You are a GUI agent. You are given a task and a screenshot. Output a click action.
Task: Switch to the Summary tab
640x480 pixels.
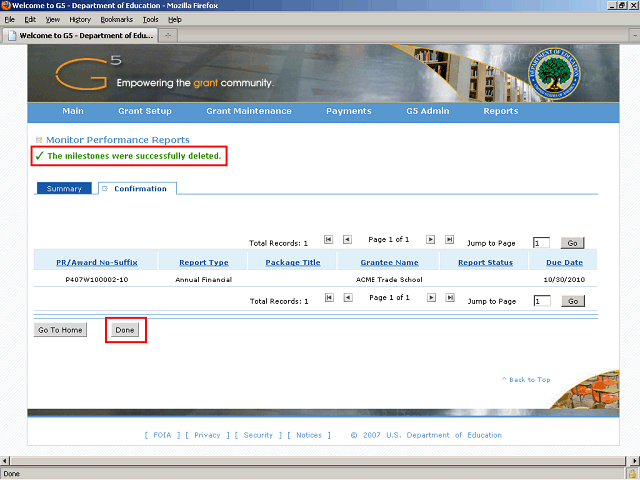(64, 189)
